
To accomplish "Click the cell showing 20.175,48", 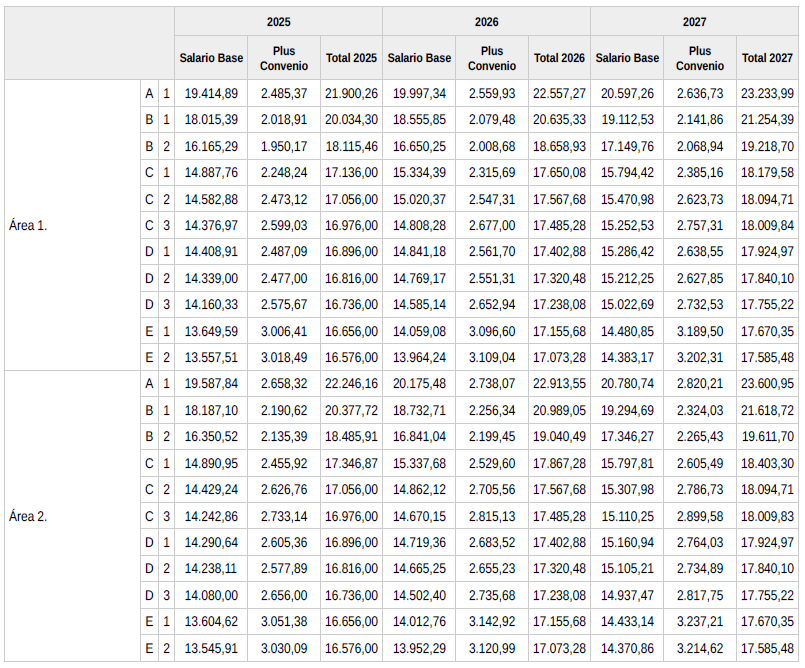I will tap(420, 383).
